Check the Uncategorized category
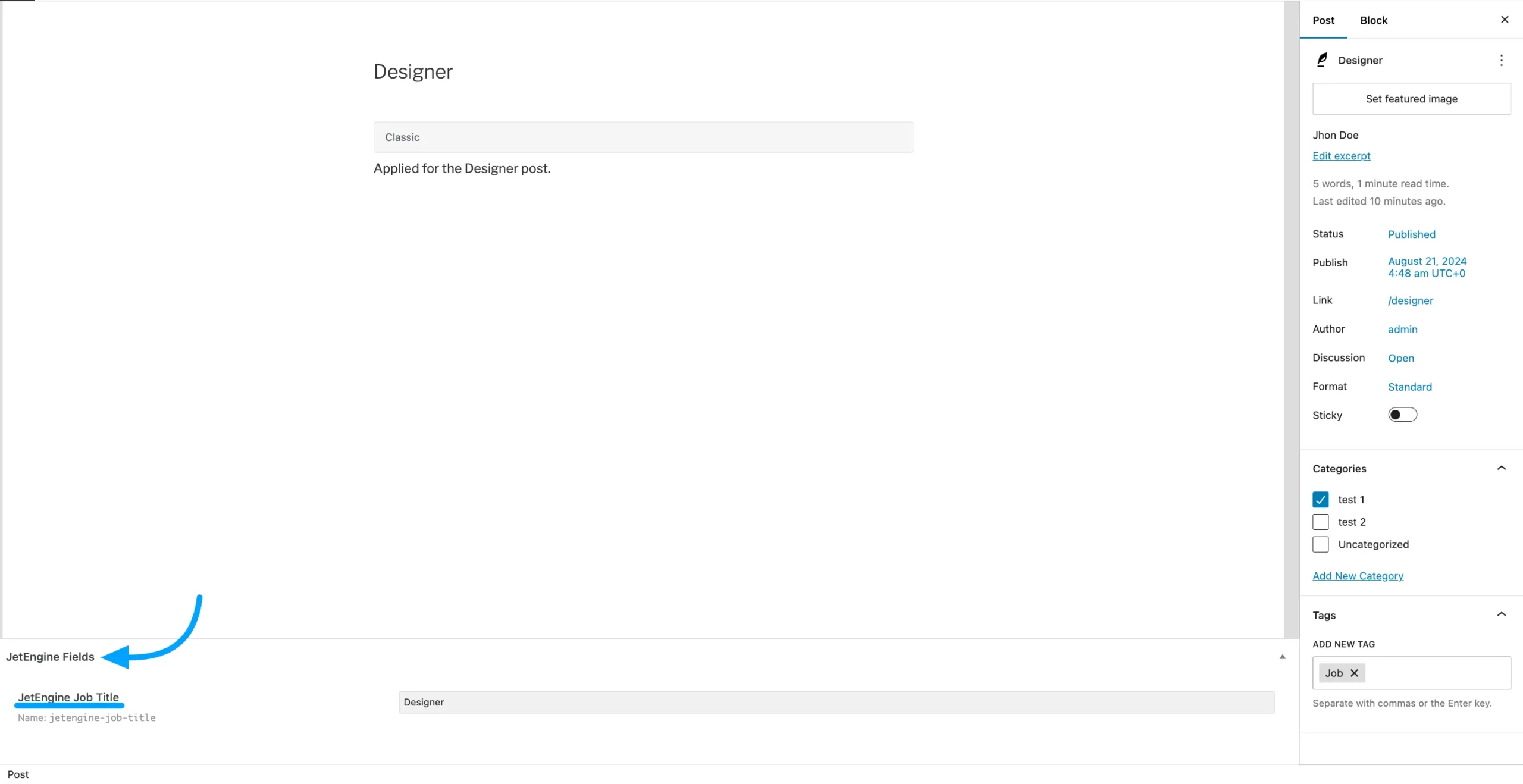Image resolution: width=1523 pixels, height=784 pixels. (1320, 544)
